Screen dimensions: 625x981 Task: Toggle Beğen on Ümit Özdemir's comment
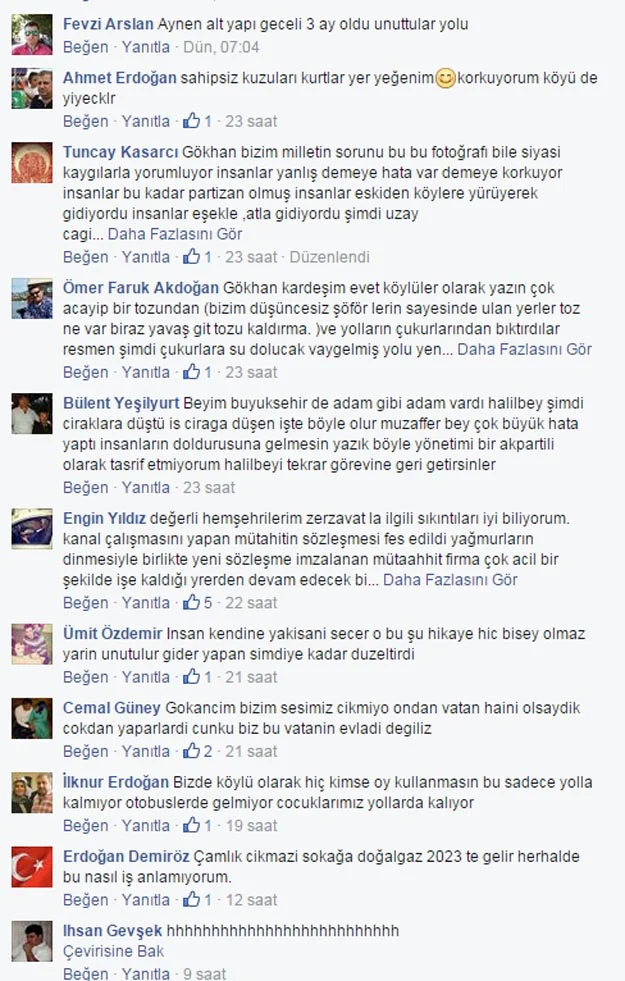(x=85, y=677)
